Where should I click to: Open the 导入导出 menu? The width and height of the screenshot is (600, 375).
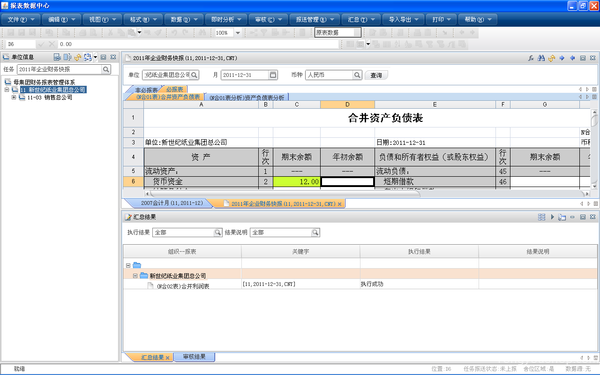[403, 19]
